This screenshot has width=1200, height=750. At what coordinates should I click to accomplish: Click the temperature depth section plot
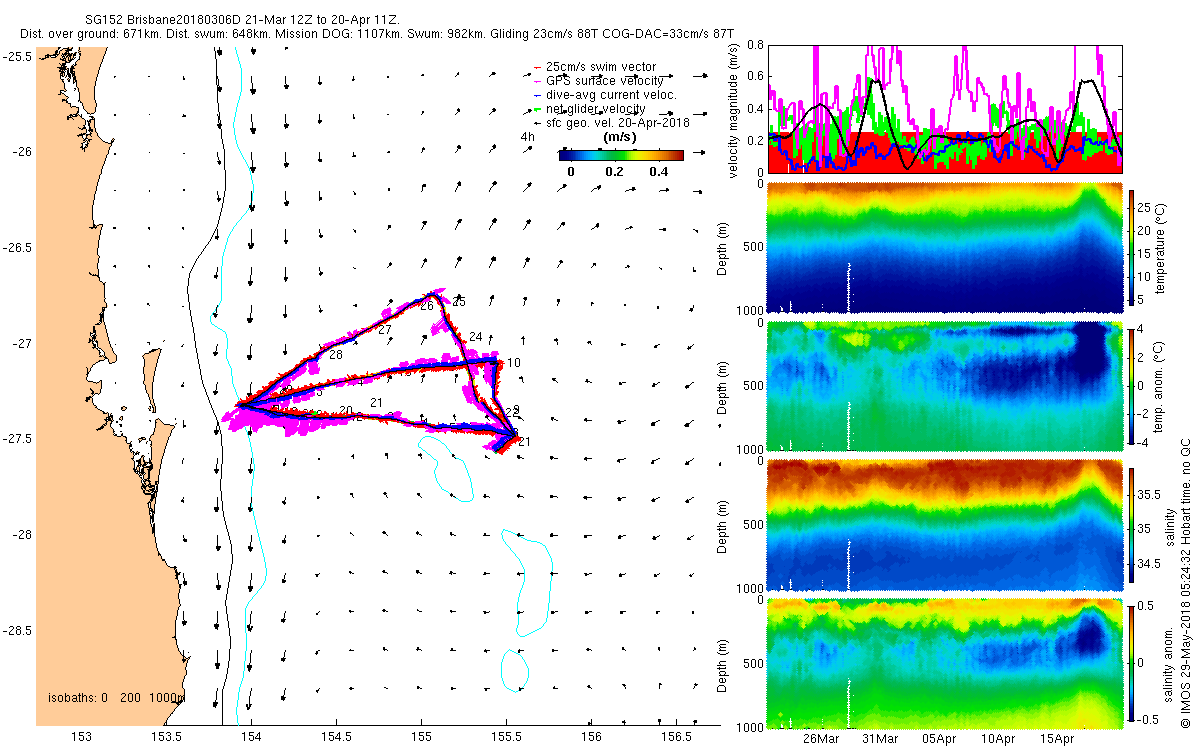944,247
